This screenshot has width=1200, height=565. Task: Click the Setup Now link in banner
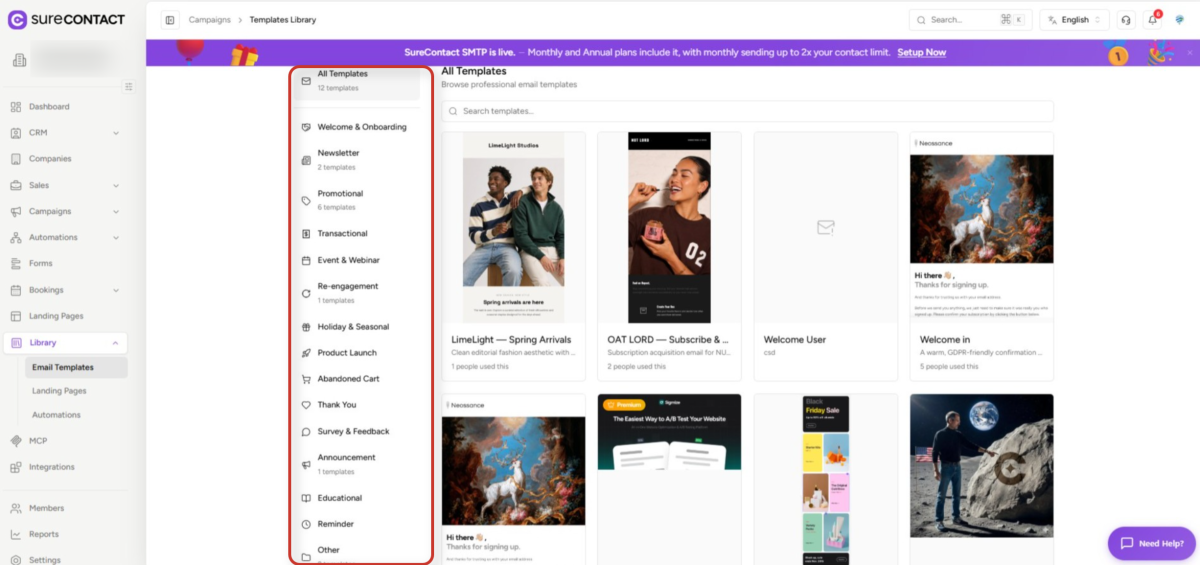[x=921, y=52]
